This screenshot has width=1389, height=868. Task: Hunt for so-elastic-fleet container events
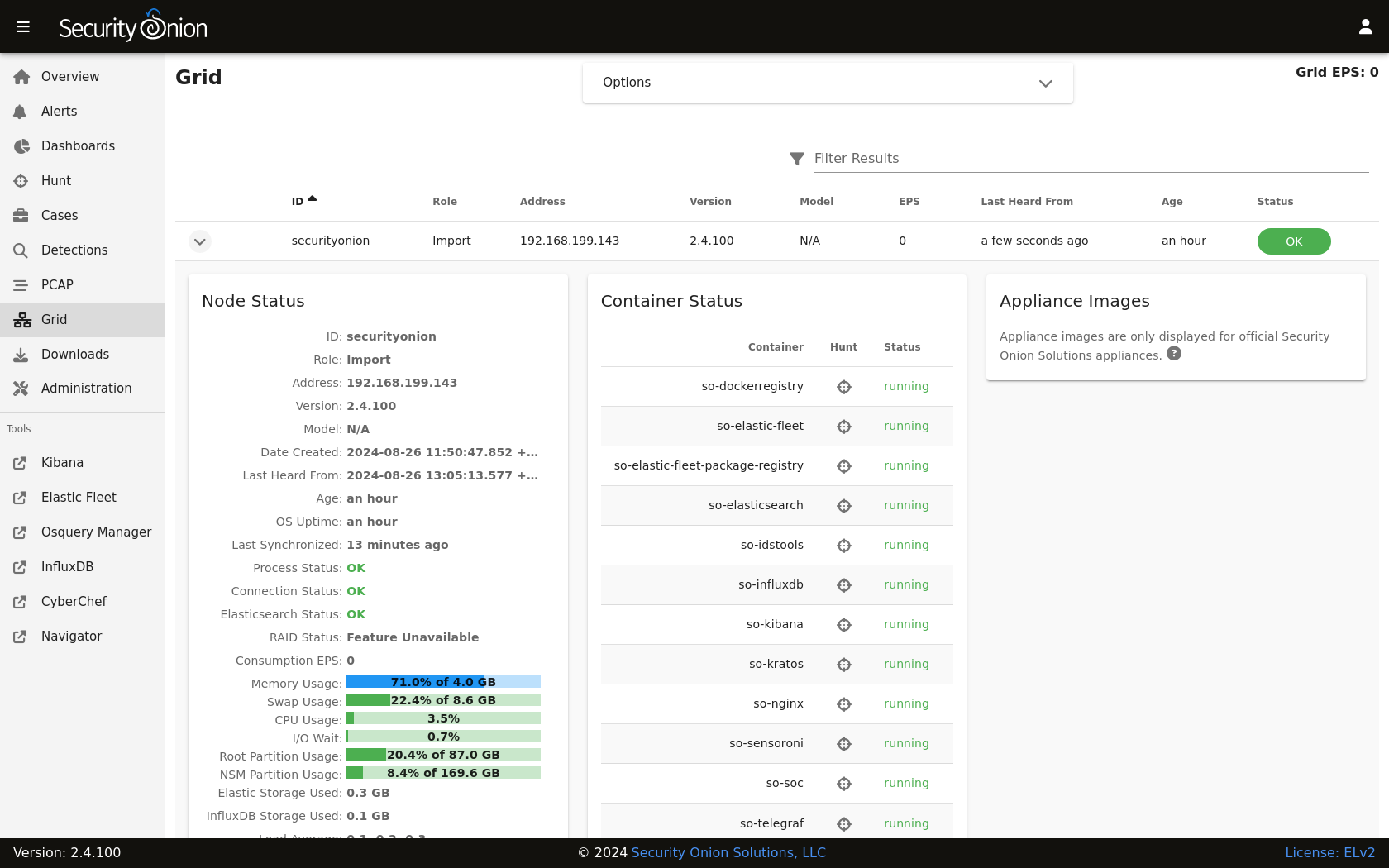[844, 427]
